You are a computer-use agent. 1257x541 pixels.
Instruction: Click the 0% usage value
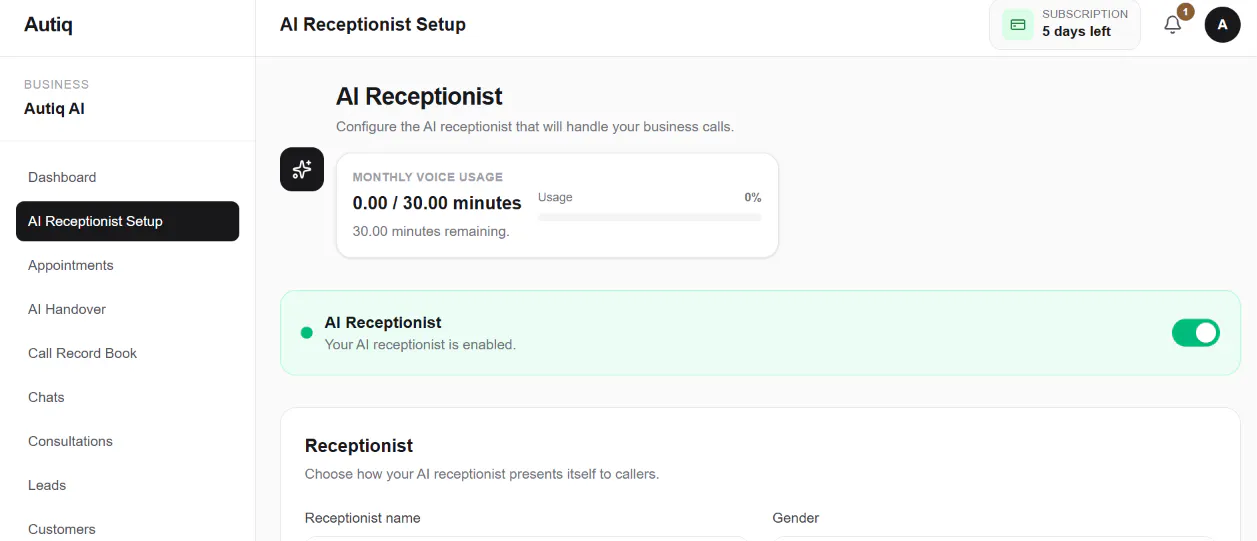(752, 197)
